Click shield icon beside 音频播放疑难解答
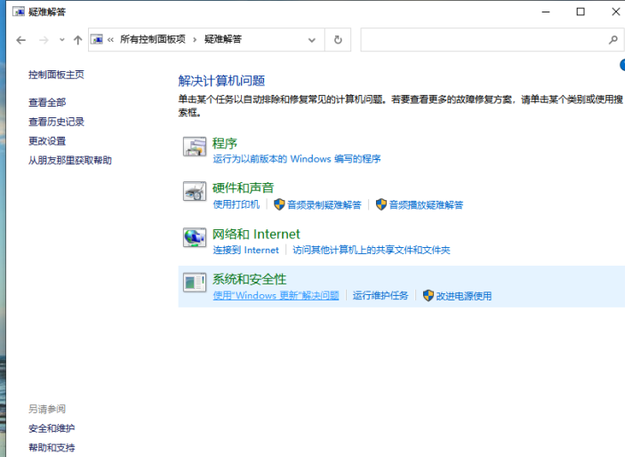 pyautogui.click(x=381, y=204)
